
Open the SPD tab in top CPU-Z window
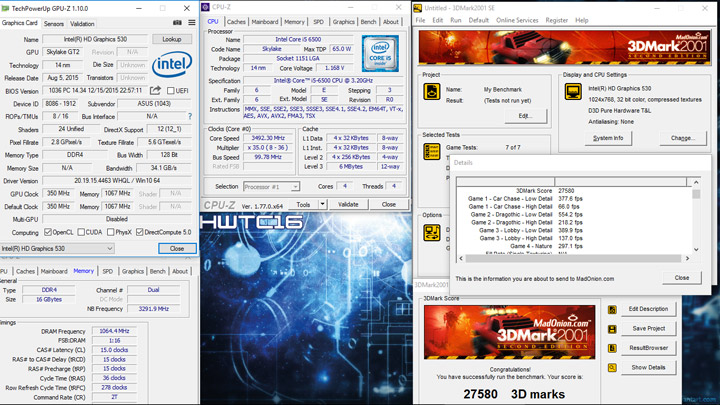318,22
